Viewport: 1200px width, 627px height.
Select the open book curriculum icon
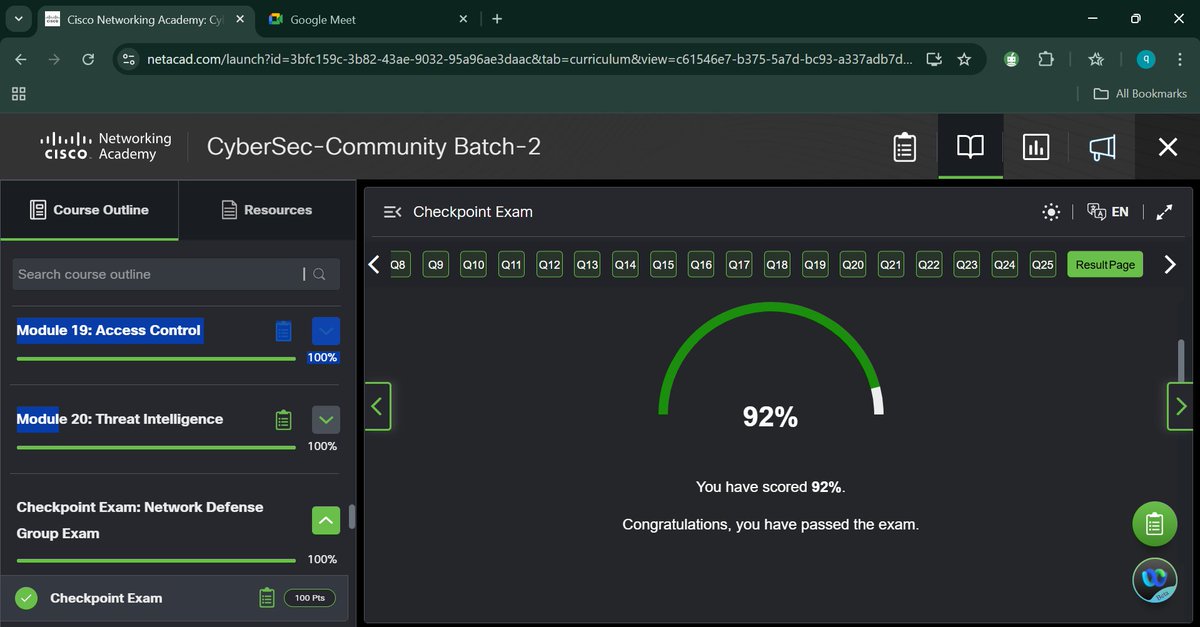point(969,146)
